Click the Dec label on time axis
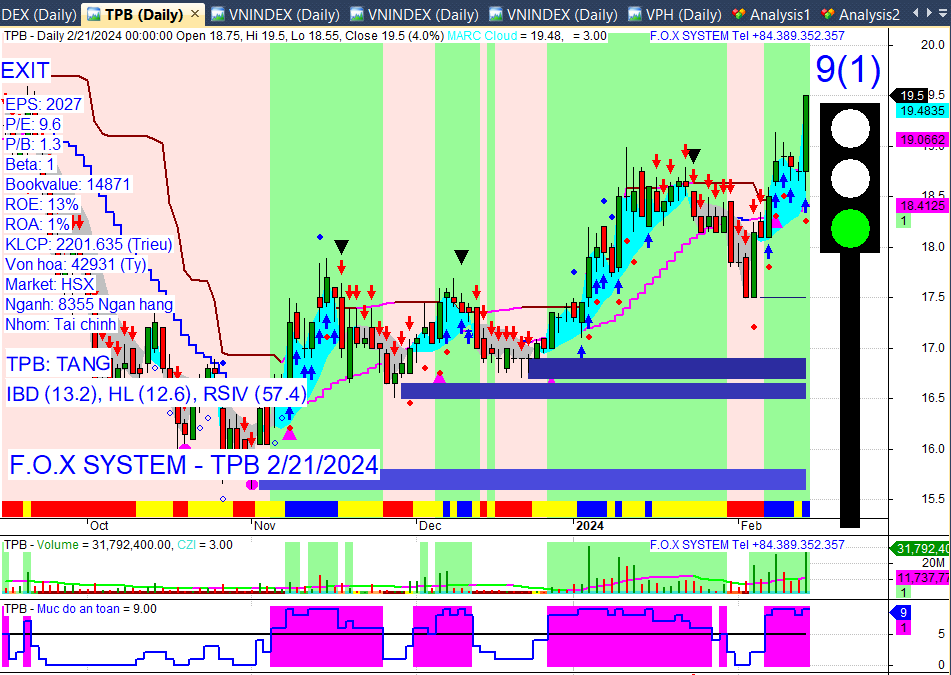The height and width of the screenshot is (675, 951). point(429,525)
